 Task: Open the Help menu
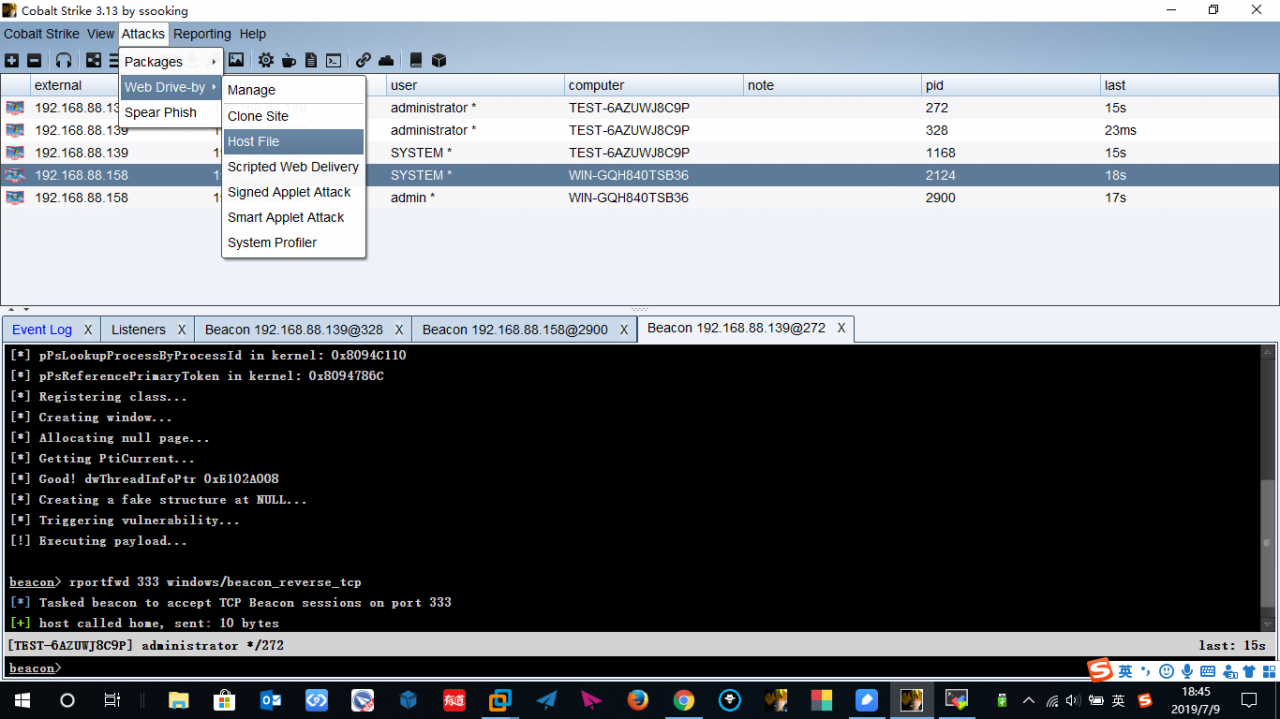pos(253,34)
